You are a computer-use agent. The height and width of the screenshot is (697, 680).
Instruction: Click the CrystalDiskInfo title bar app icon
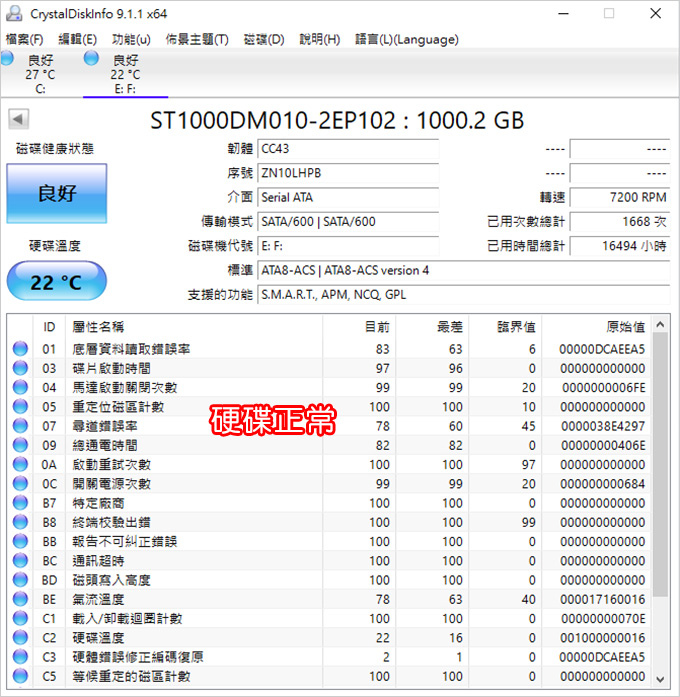pyautogui.click(x=14, y=14)
